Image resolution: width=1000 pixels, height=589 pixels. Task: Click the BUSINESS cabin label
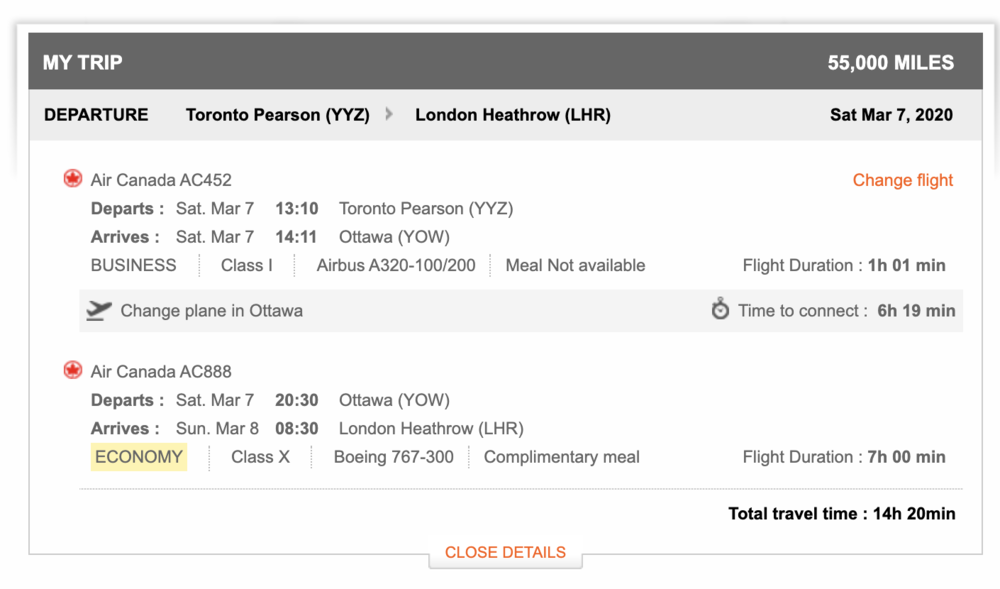pyautogui.click(x=133, y=265)
